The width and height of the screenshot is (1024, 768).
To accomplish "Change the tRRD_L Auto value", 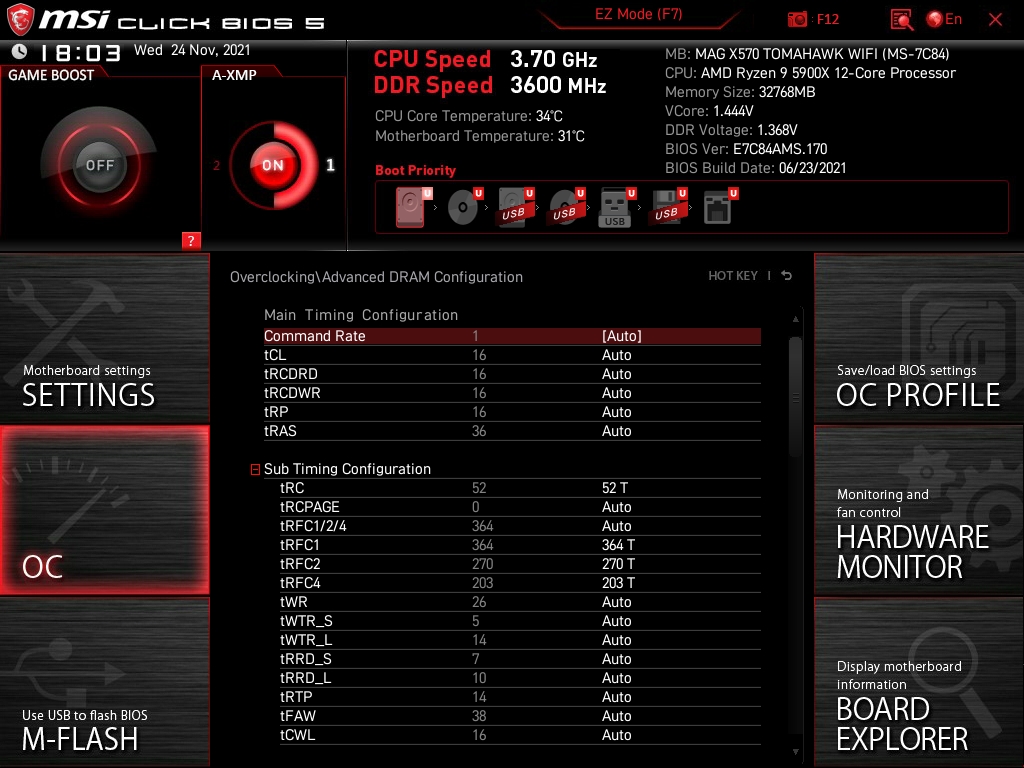I will click(616, 678).
